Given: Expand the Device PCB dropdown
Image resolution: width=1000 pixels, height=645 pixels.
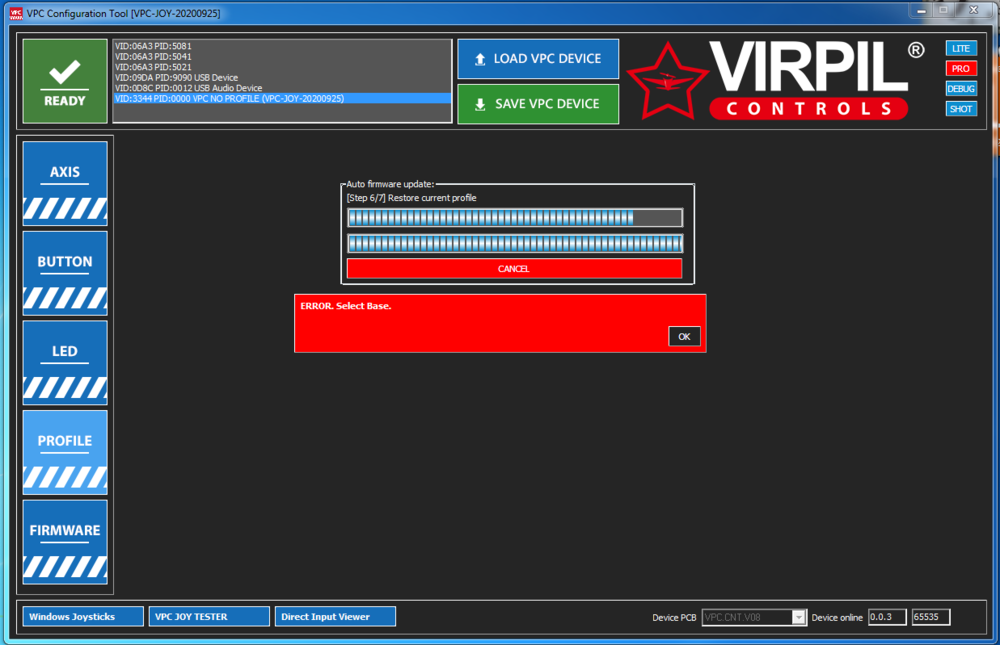Looking at the screenshot, I should click(798, 617).
